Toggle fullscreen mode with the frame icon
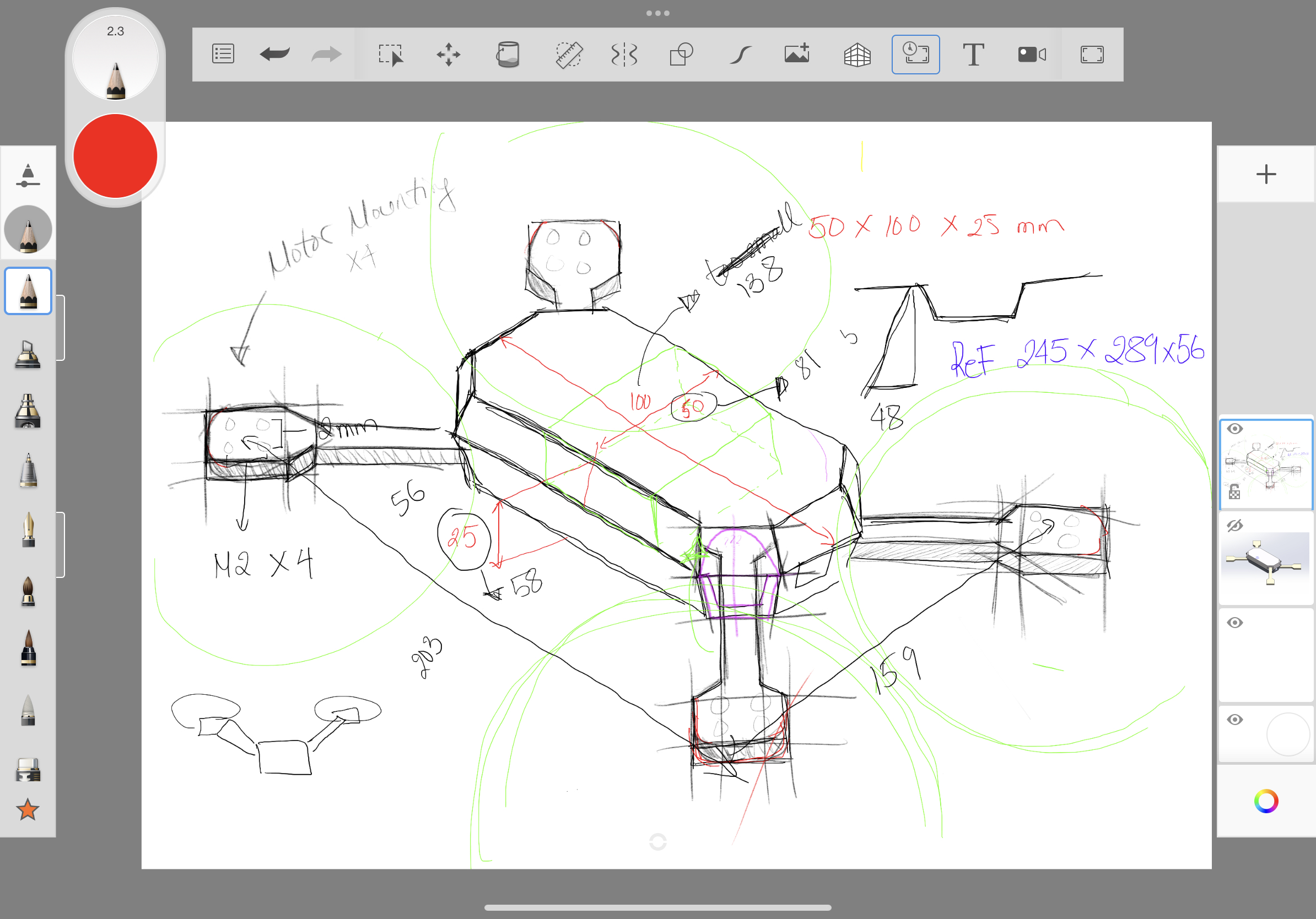1316x919 pixels. tap(1092, 55)
